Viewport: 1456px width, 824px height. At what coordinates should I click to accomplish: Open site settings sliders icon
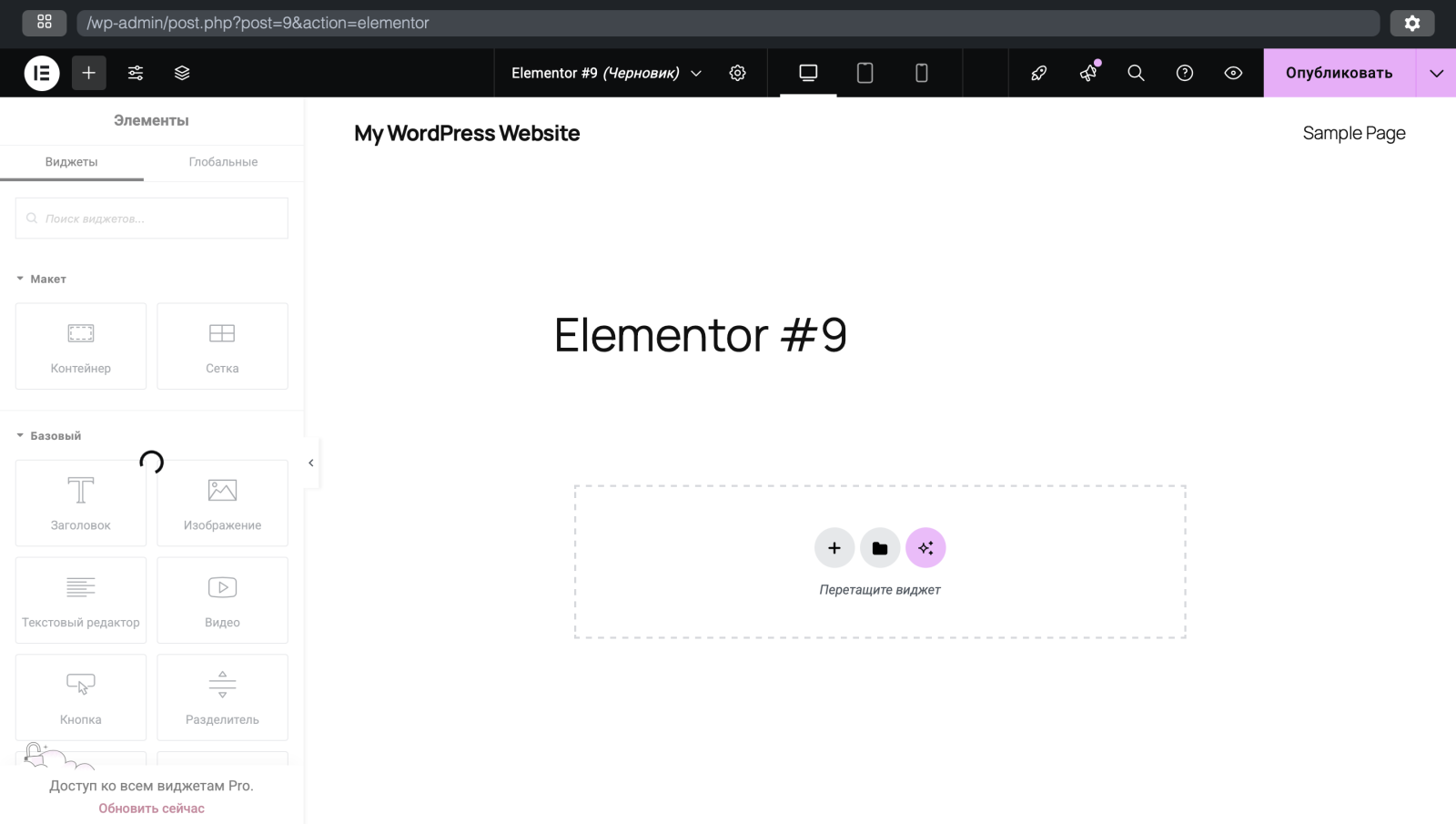[x=136, y=73]
